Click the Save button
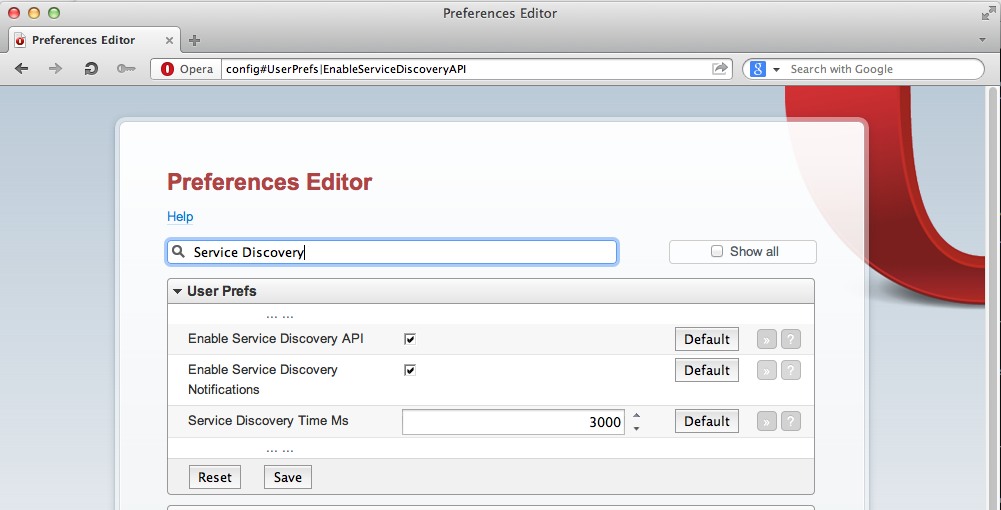 point(288,477)
